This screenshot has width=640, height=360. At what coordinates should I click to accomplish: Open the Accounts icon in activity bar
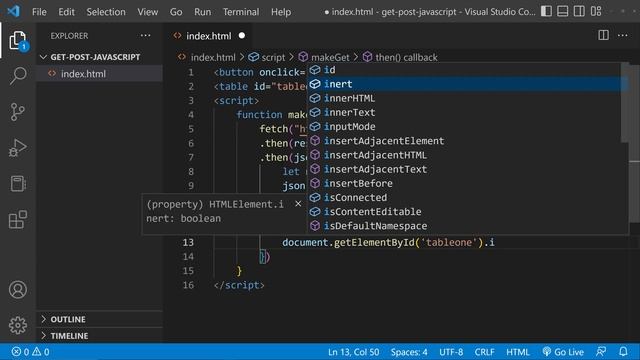tap(18, 290)
